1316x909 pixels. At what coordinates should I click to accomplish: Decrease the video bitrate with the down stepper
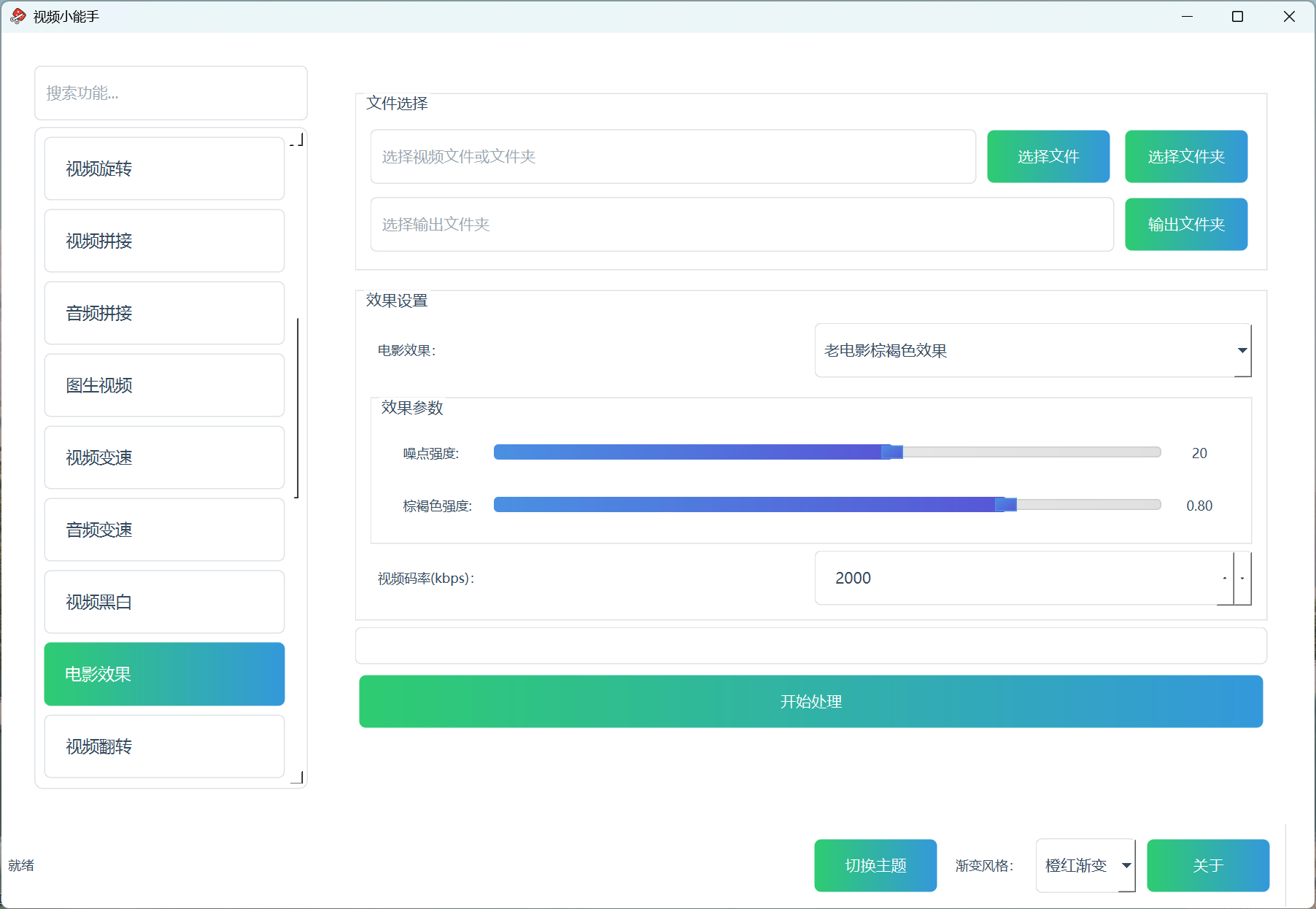coord(1242,578)
